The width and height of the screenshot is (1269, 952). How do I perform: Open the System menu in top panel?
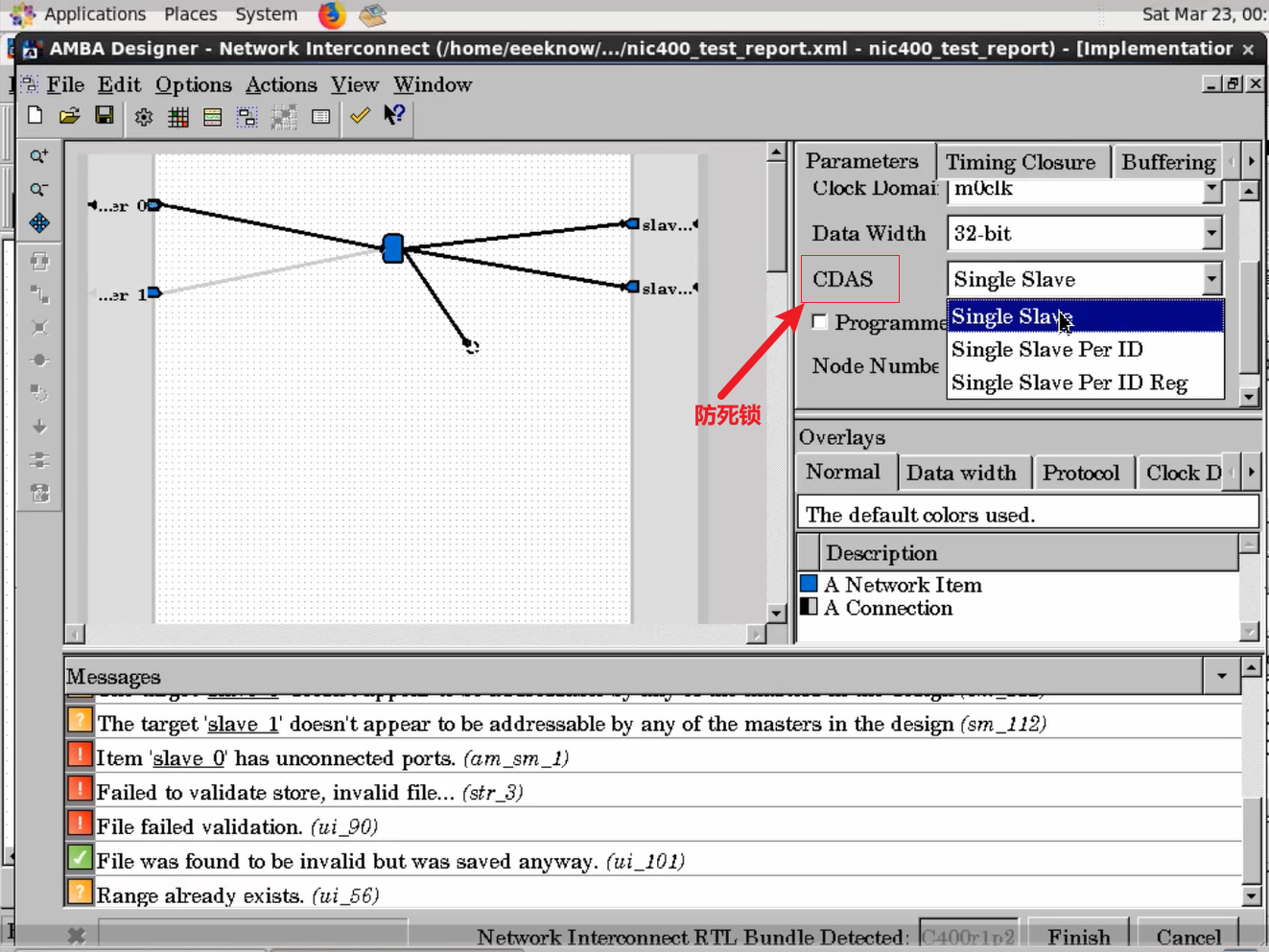coord(267,14)
